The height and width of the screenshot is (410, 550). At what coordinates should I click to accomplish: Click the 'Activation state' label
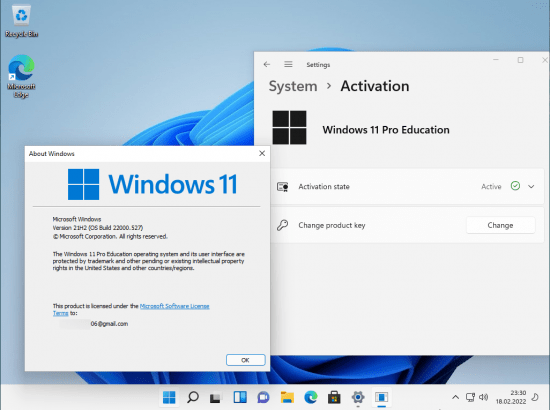click(324, 187)
